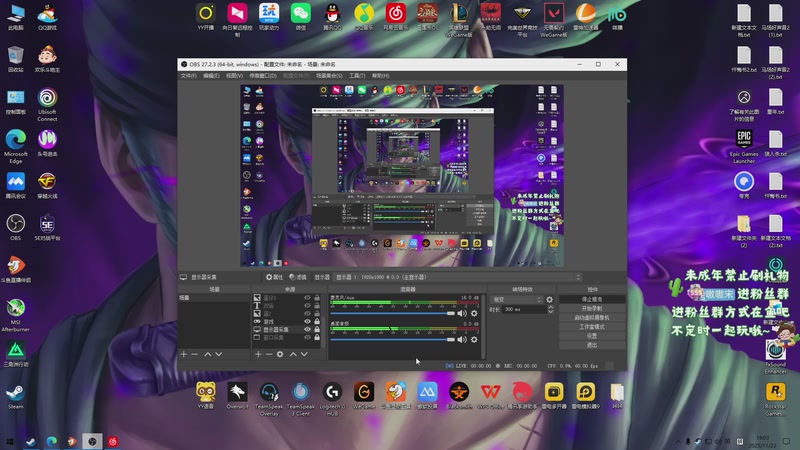This screenshot has height=450, width=800.
Task: Open 属性 properties in source toolbar
Action: (x=274, y=277)
